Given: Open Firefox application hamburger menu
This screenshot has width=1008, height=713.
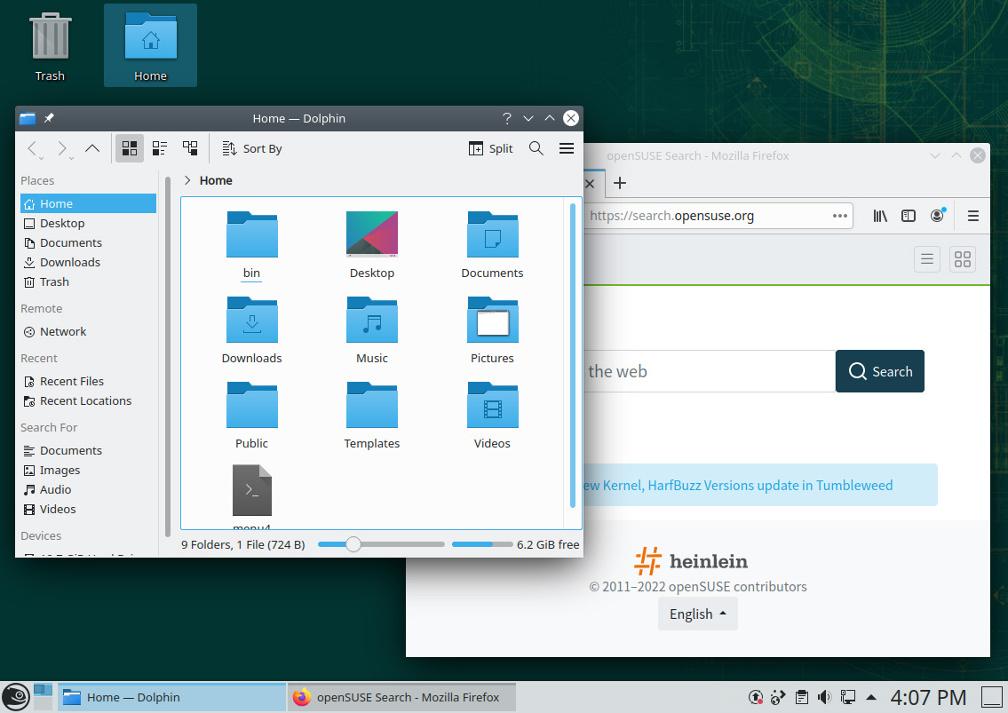Looking at the screenshot, I should coord(973,216).
